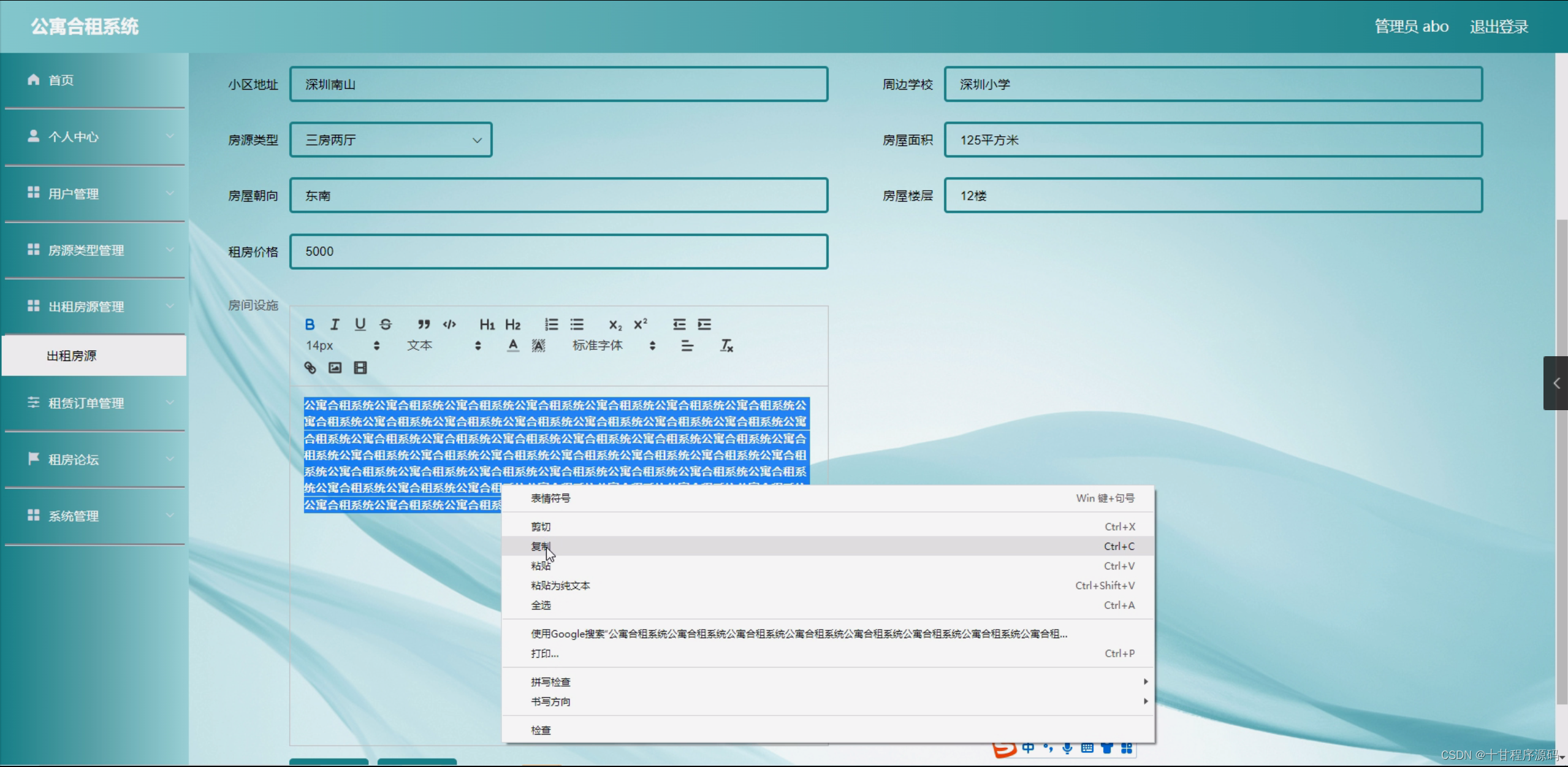
Task: Toggle Sogou Chinese/English mode
Action: [x=1028, y=748]
